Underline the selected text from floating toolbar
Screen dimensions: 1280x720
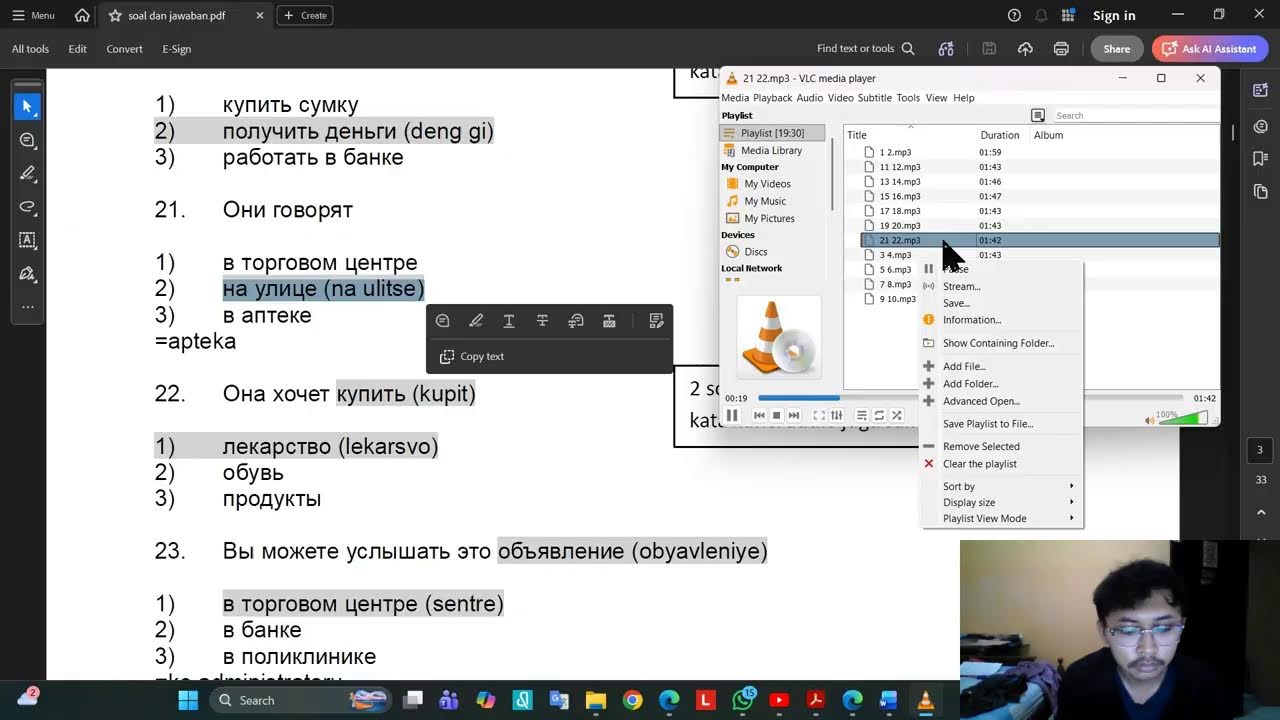(x=509, y=321)
